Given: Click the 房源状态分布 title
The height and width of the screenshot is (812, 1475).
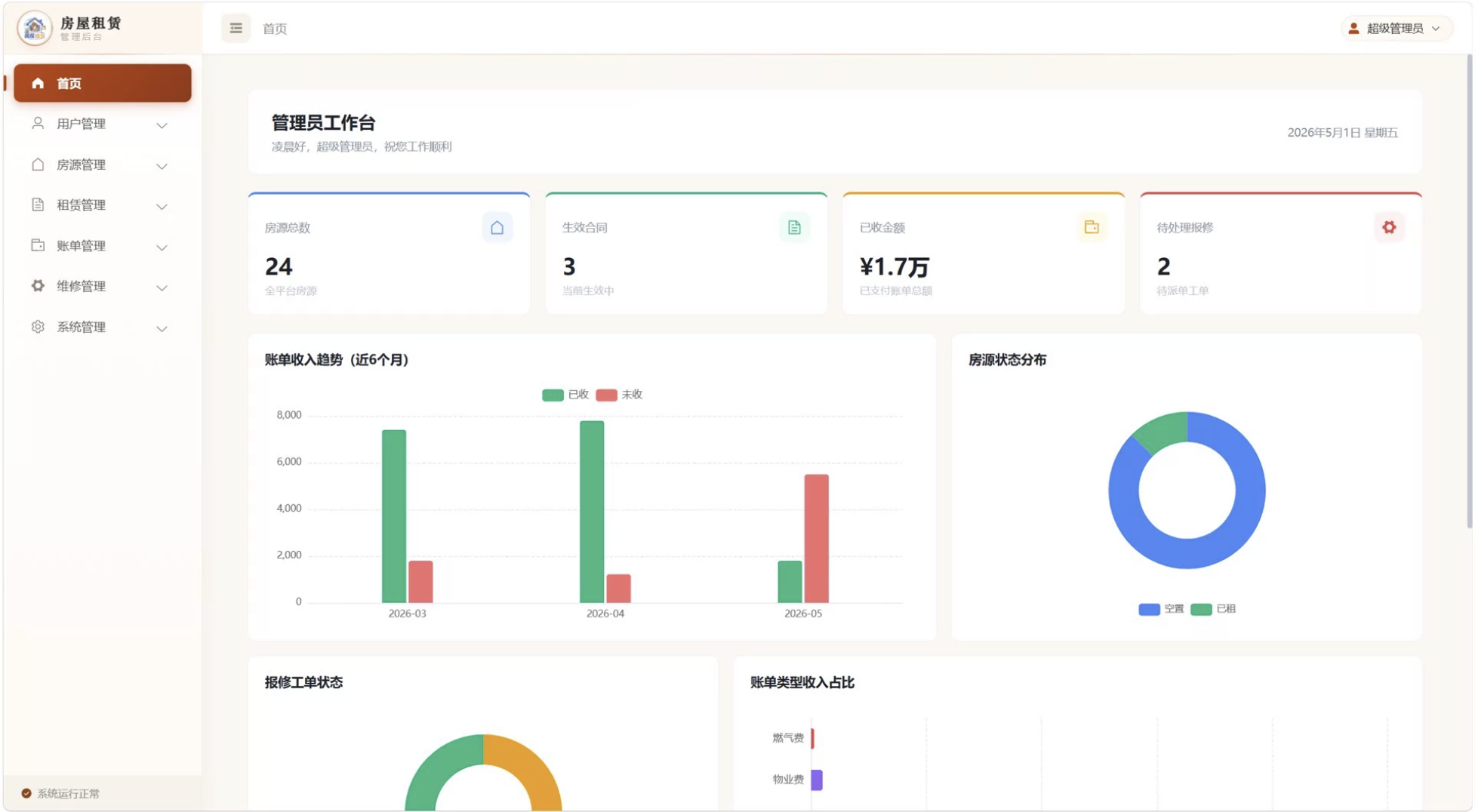Looking at the screenshot, I should [x=1007, y=360].
